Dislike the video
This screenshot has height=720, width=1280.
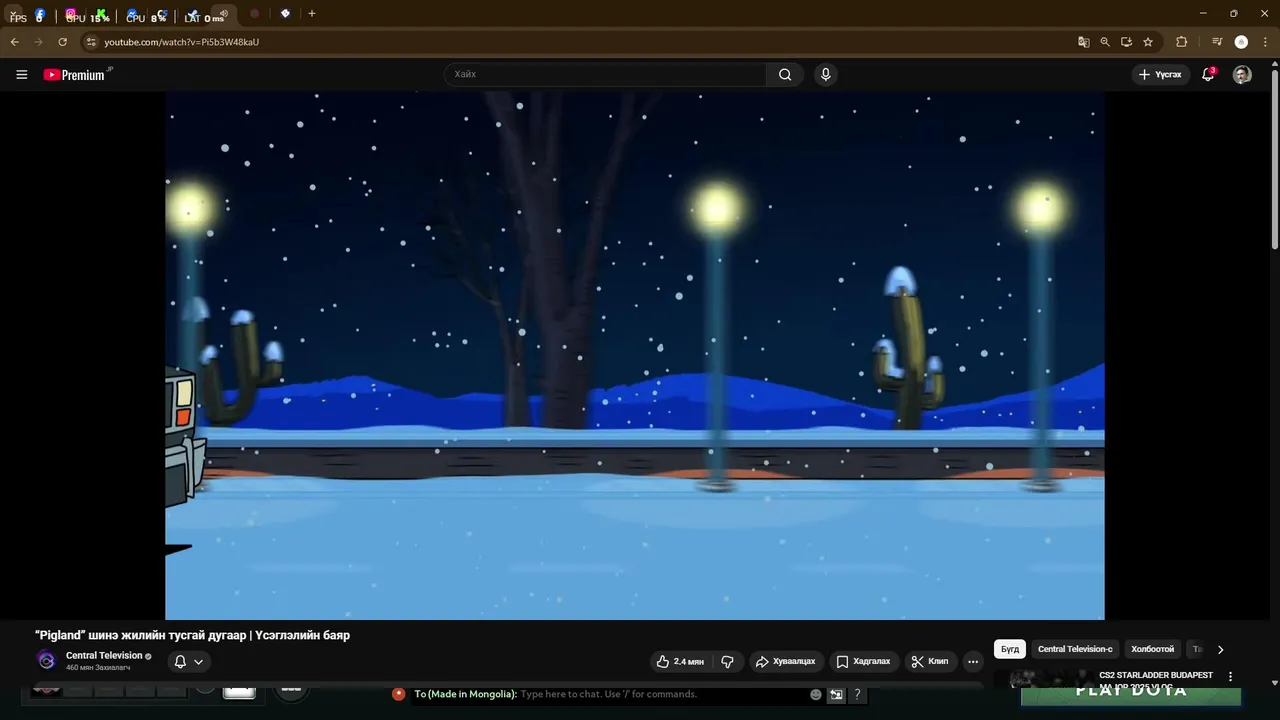coord(727,661)
